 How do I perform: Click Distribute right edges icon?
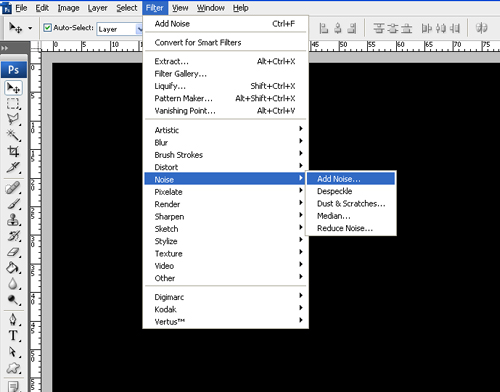pos(455,28)
